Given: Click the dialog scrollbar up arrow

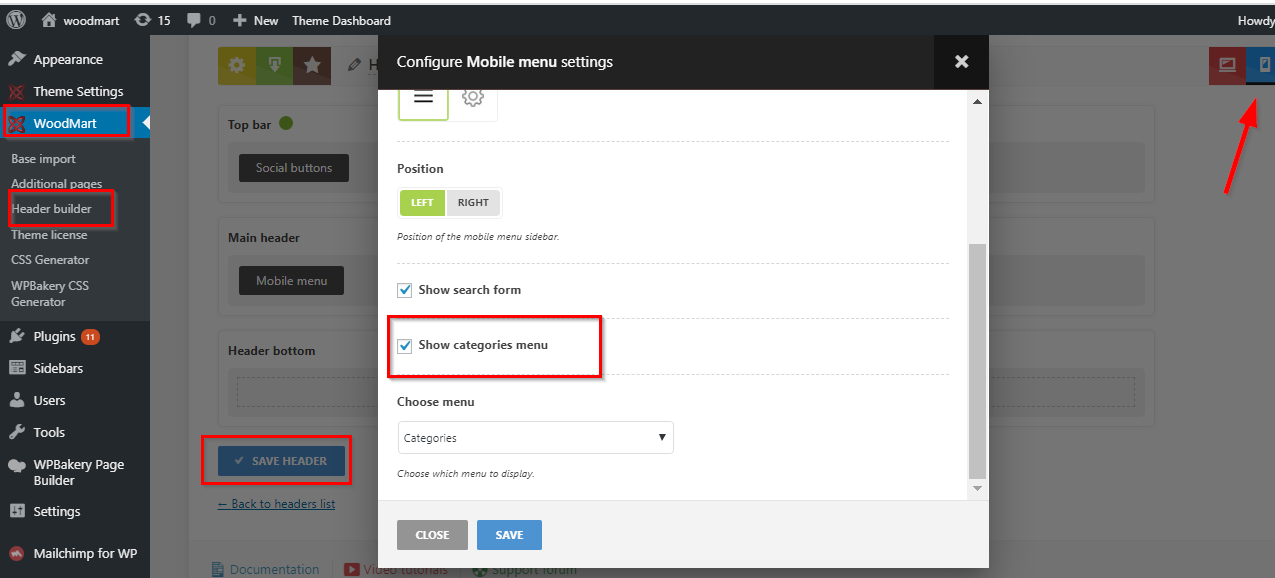Looking at the screenshot, I should (977, 102).
